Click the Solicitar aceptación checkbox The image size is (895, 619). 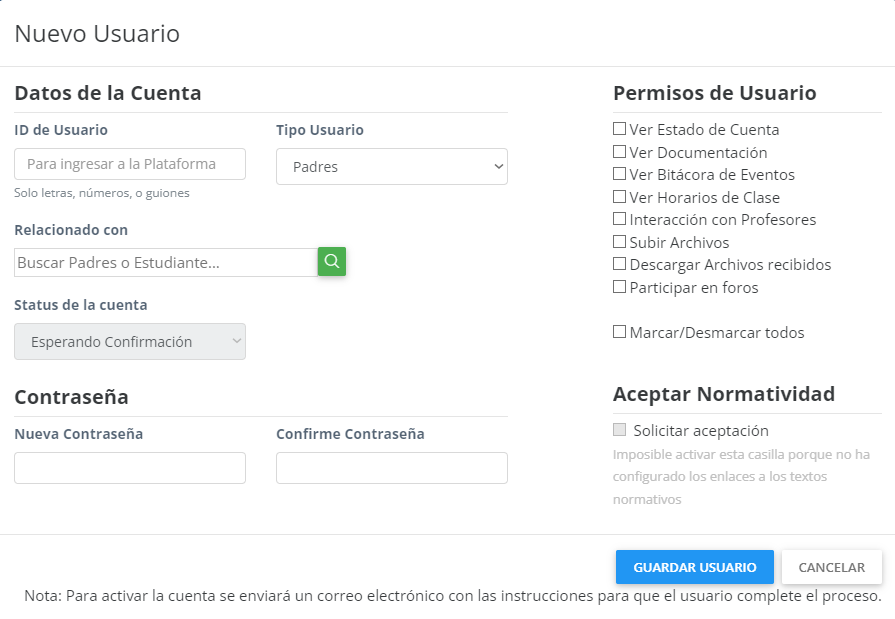coord(620,430)
